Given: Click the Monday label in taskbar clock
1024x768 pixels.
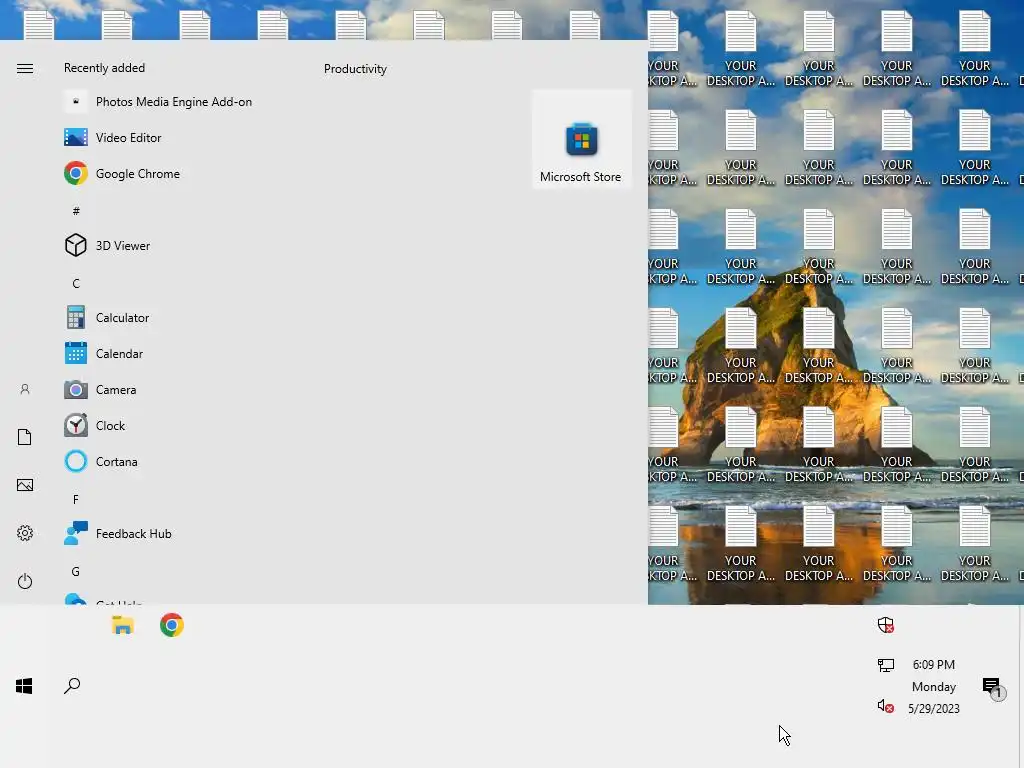Looking at the screenshot, I should (933, 687).
